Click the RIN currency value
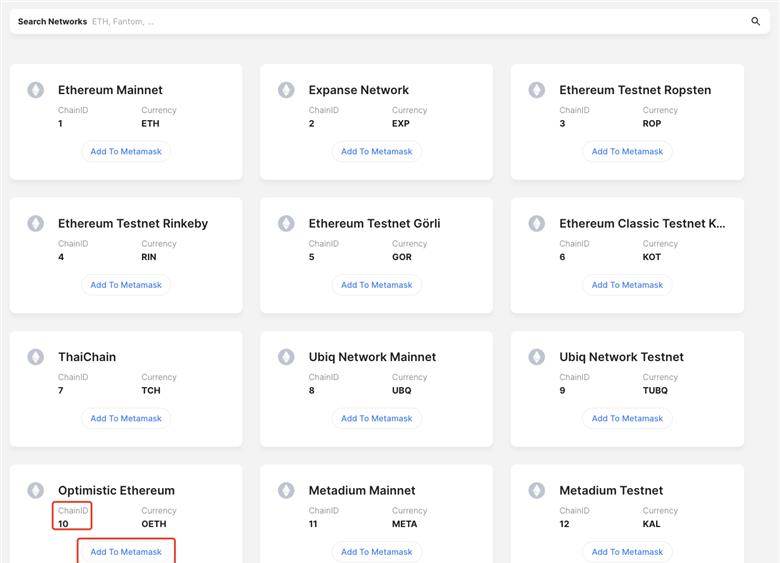780x563 pixels. click(x=149, y=257)
